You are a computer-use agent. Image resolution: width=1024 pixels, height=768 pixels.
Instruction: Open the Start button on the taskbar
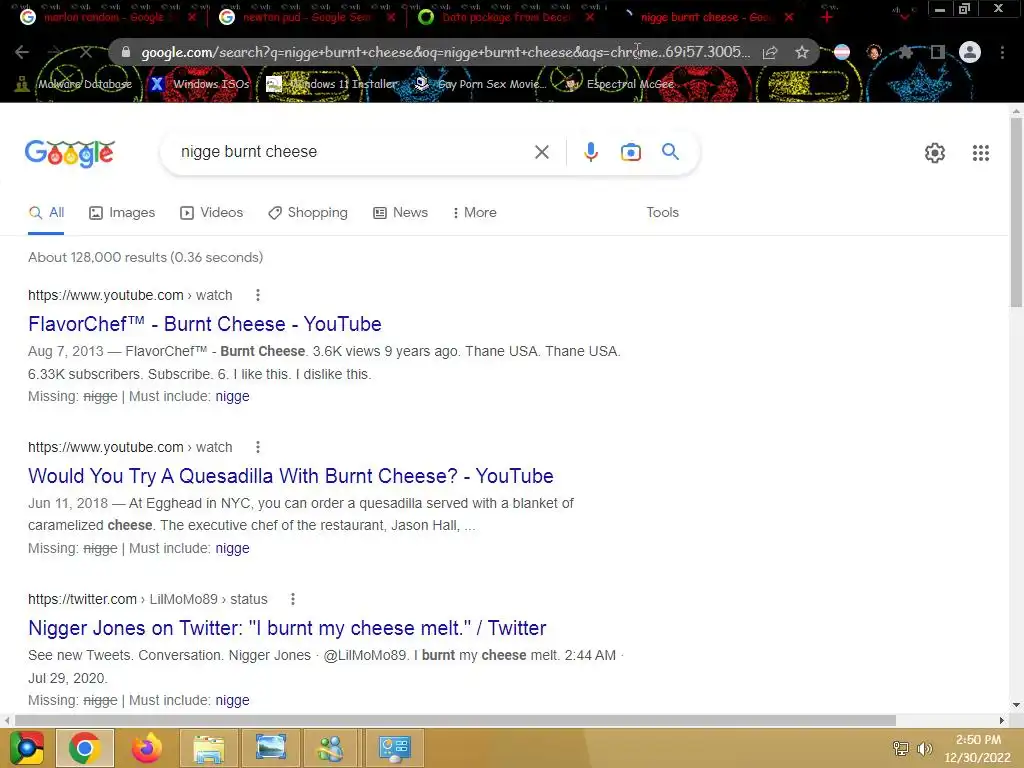click(x=26, y=748)
